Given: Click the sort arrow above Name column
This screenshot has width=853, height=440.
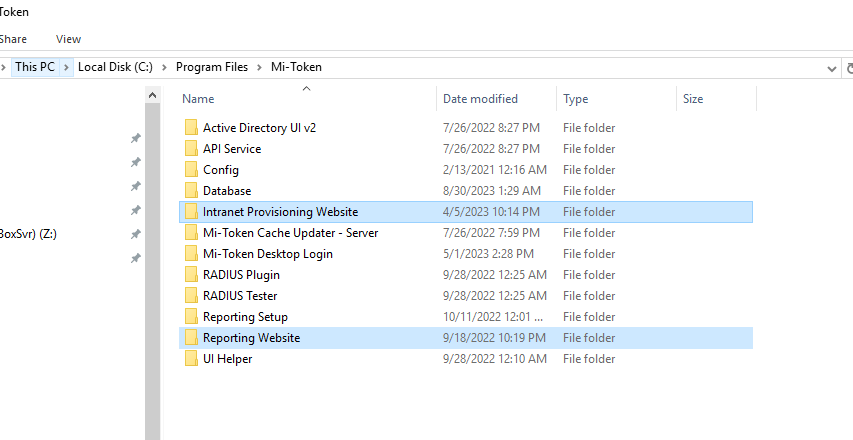Looking at the screenshot, I should point(306,88).
